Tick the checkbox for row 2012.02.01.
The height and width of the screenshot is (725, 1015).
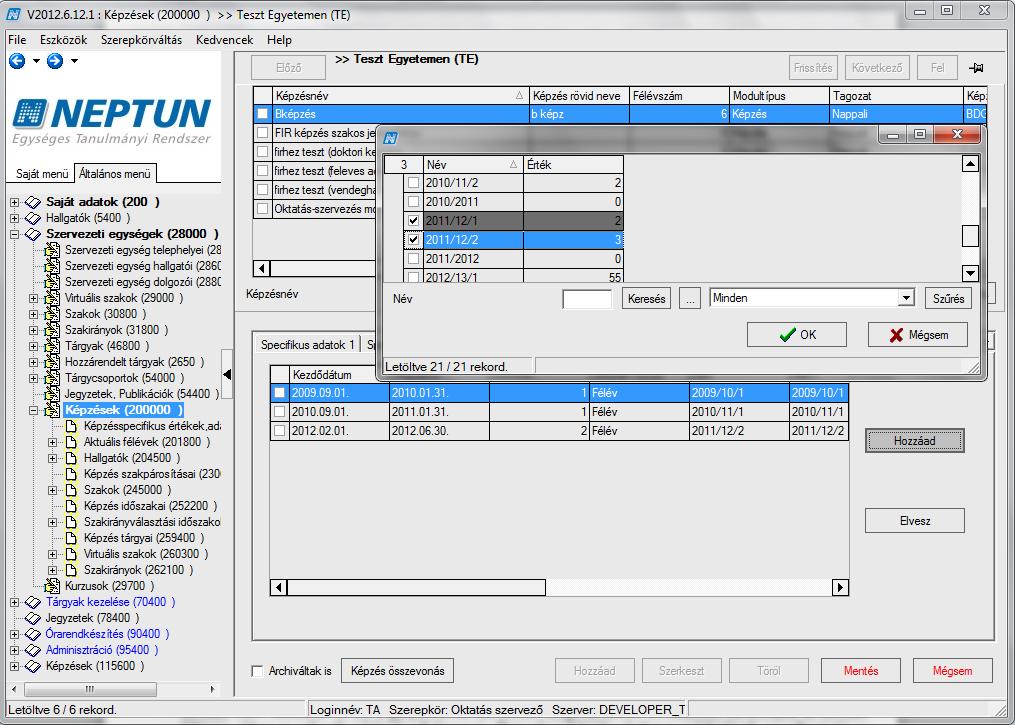click(x=280, y=430)
